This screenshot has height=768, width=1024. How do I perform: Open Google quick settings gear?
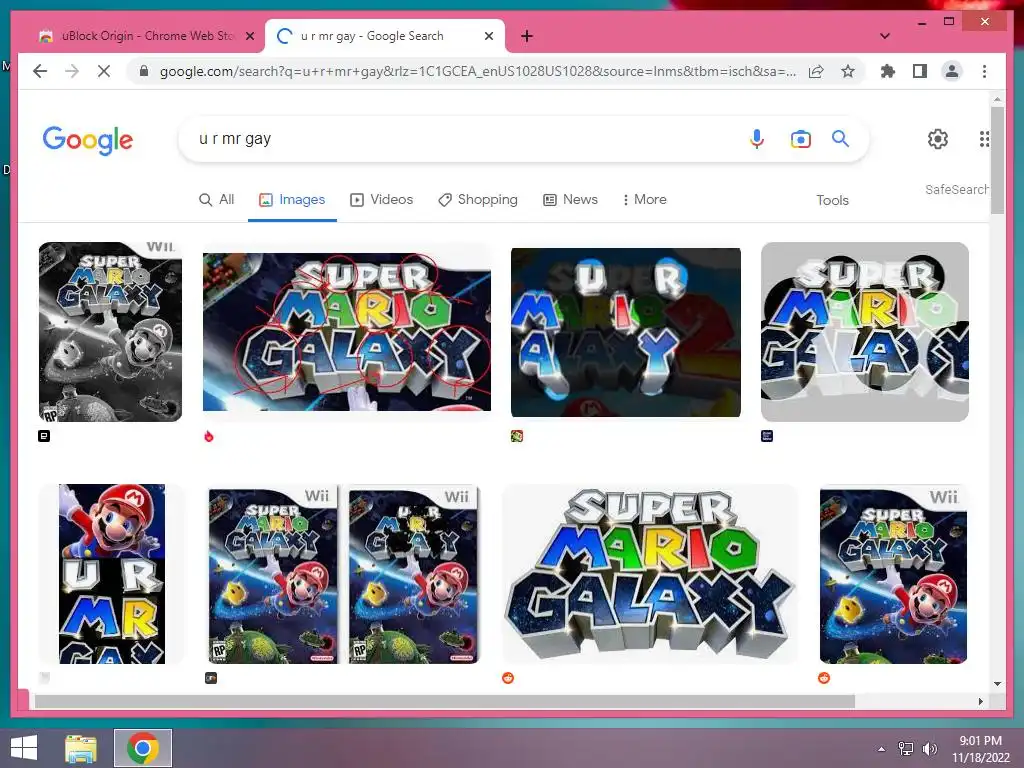coord(938,138)
